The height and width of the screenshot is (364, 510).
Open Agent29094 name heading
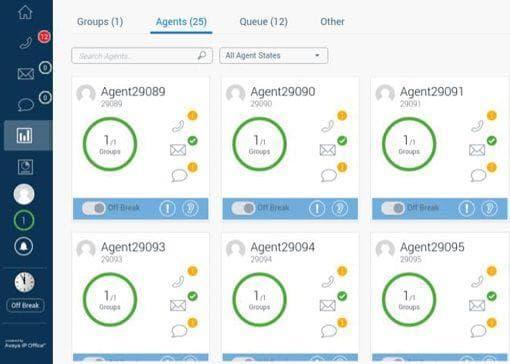(x=283, y=247)
